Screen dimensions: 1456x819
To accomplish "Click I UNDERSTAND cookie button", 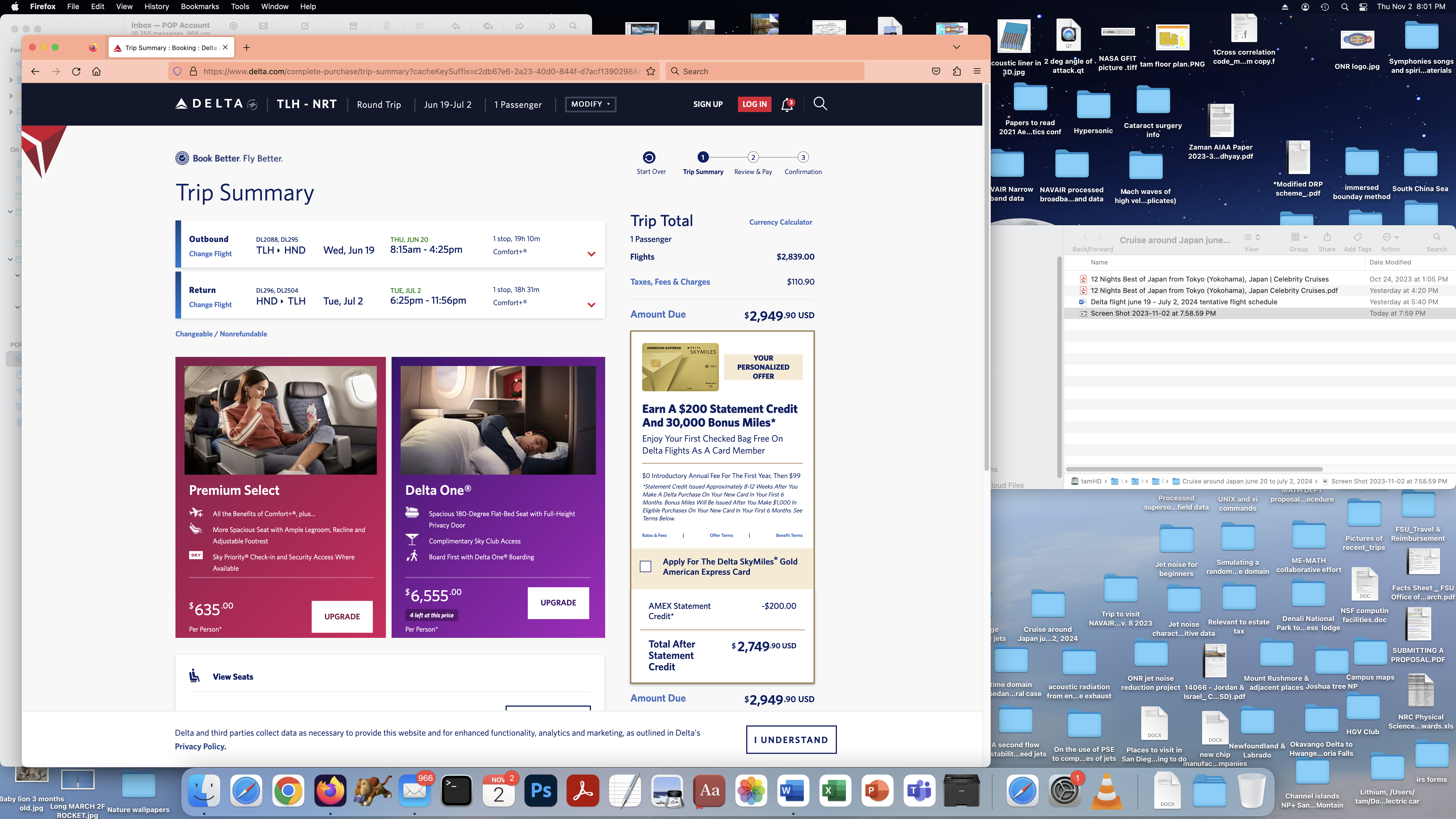I will coord(791,739).
